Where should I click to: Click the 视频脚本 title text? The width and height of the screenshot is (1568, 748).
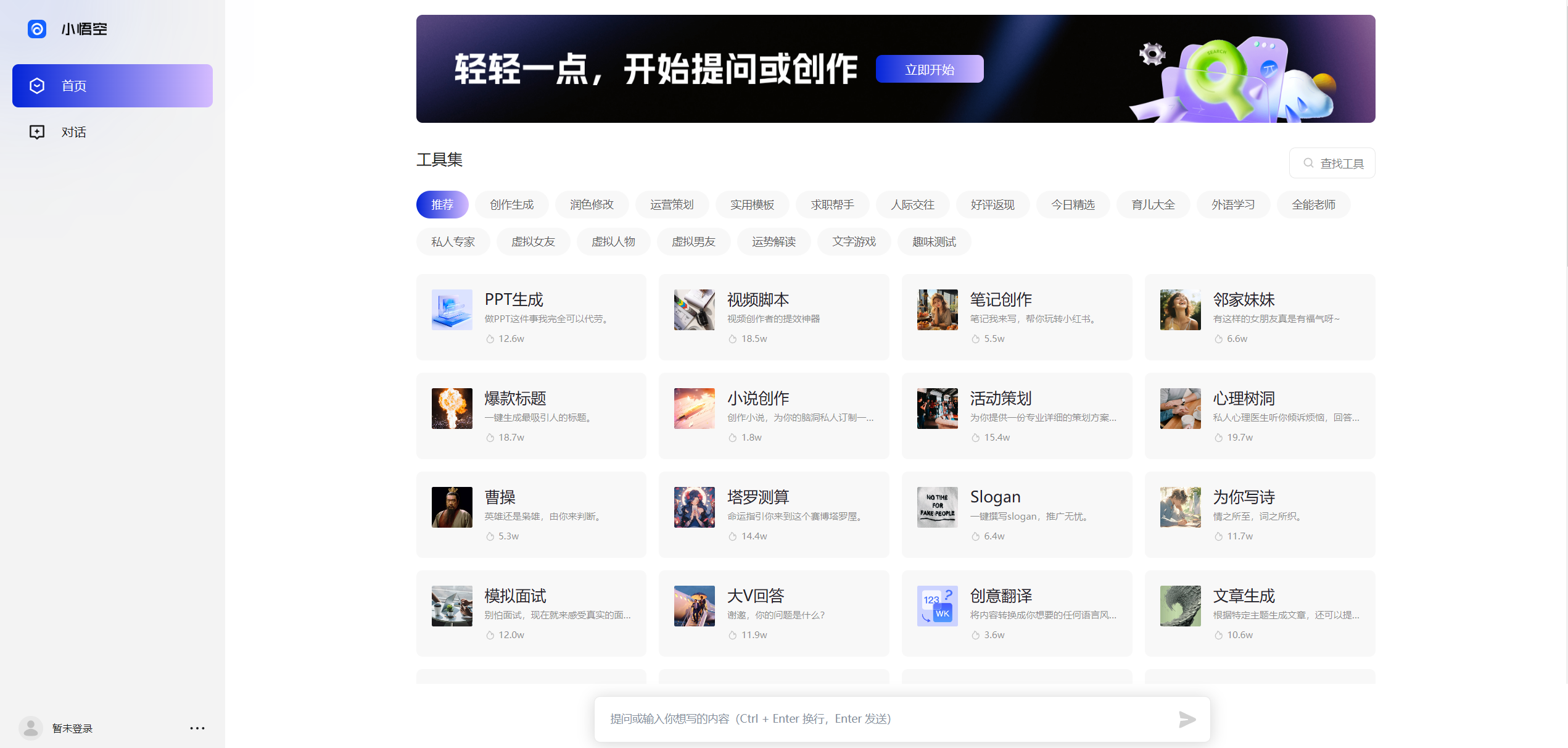(758, 300)
